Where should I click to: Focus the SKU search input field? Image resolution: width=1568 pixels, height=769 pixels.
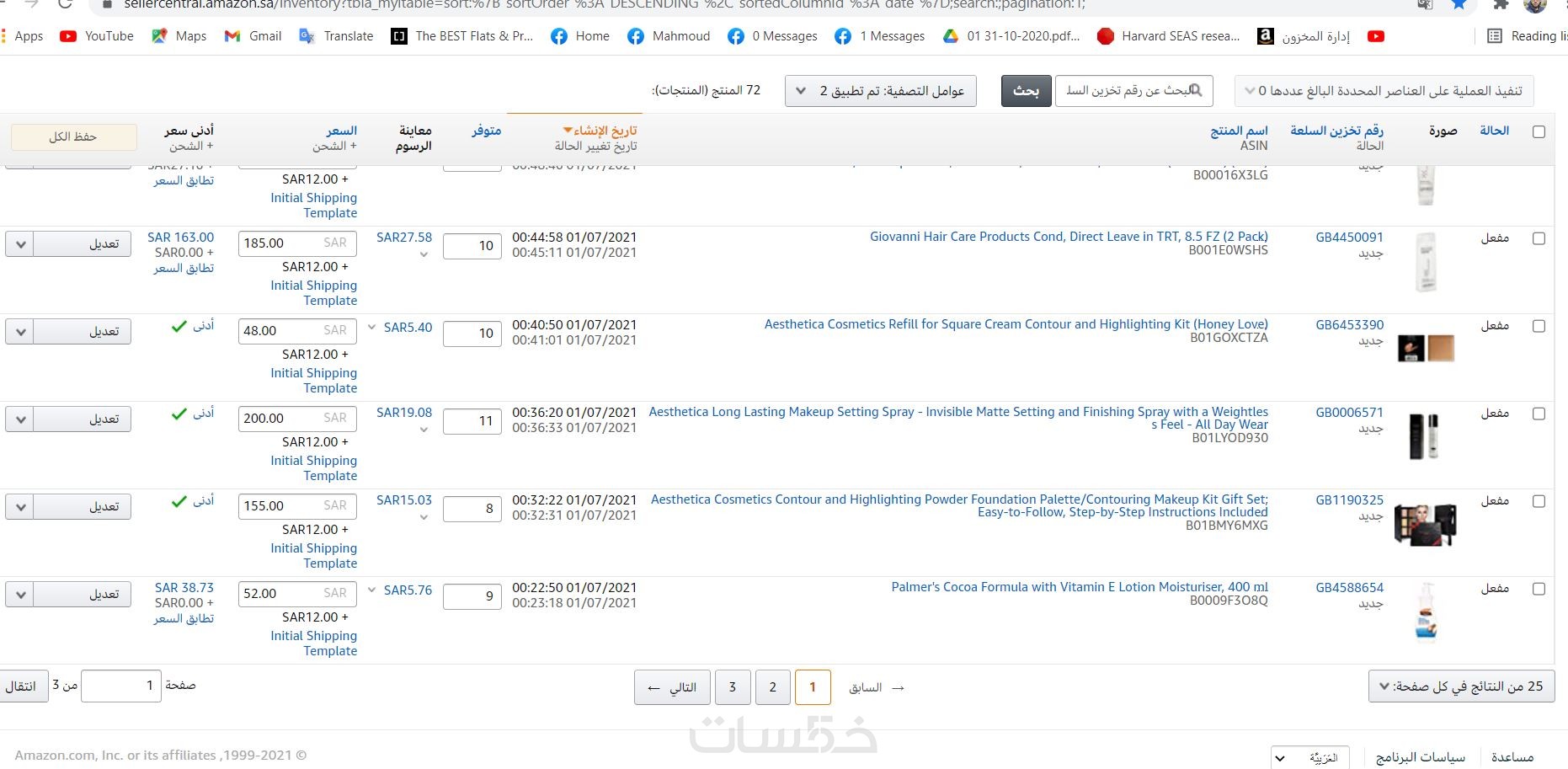pyautogui.click(x=1133, y=91)
